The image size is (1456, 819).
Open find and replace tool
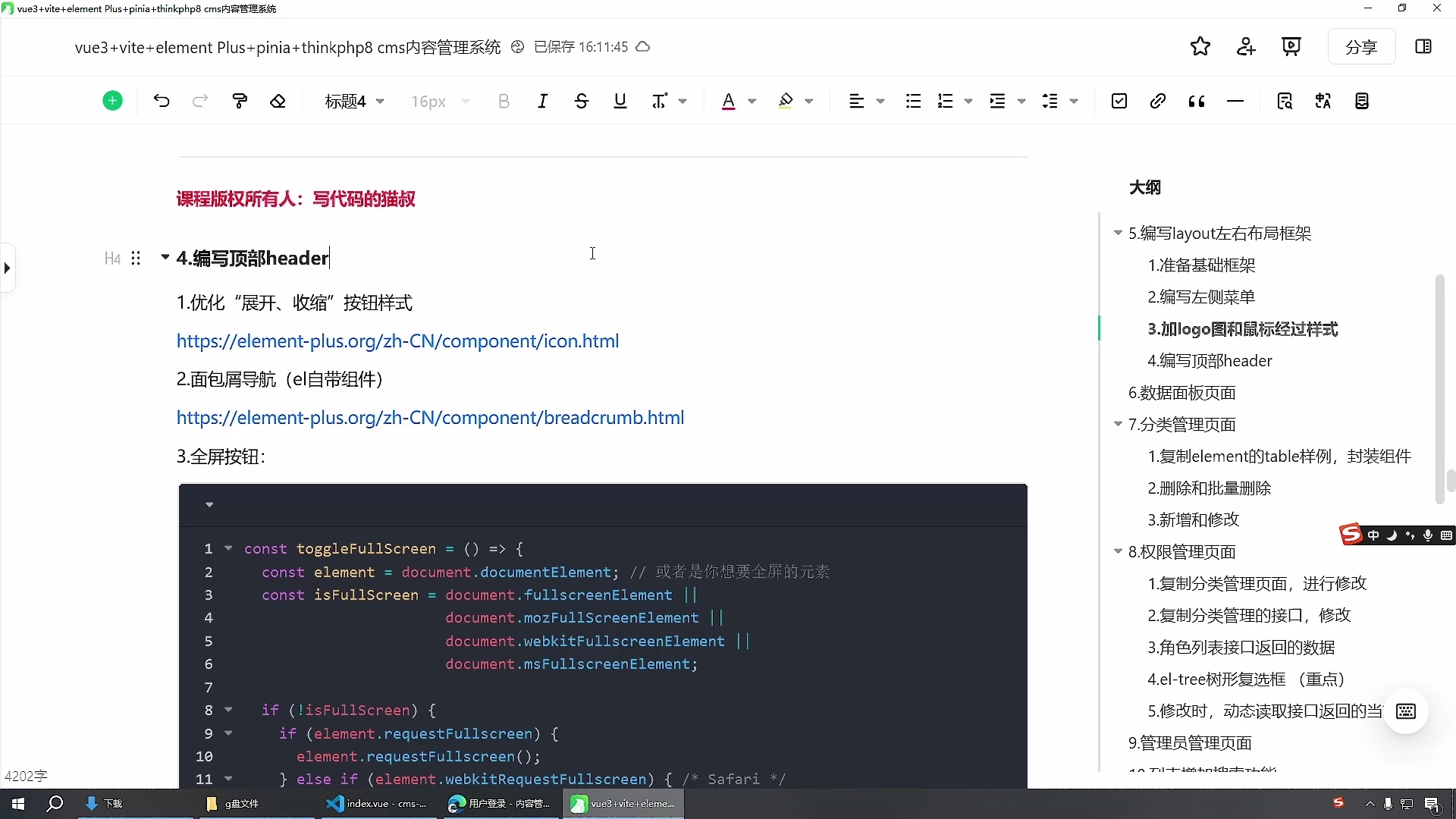(x=1285, y=101)
